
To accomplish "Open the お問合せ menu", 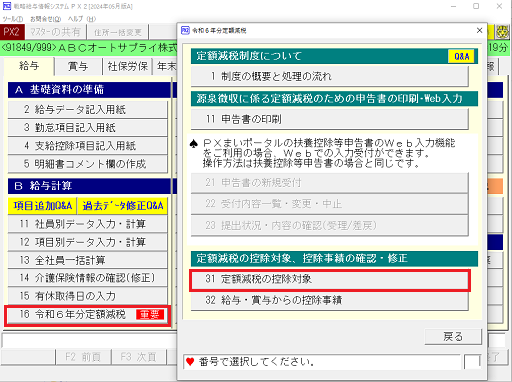I will point(46,19).
